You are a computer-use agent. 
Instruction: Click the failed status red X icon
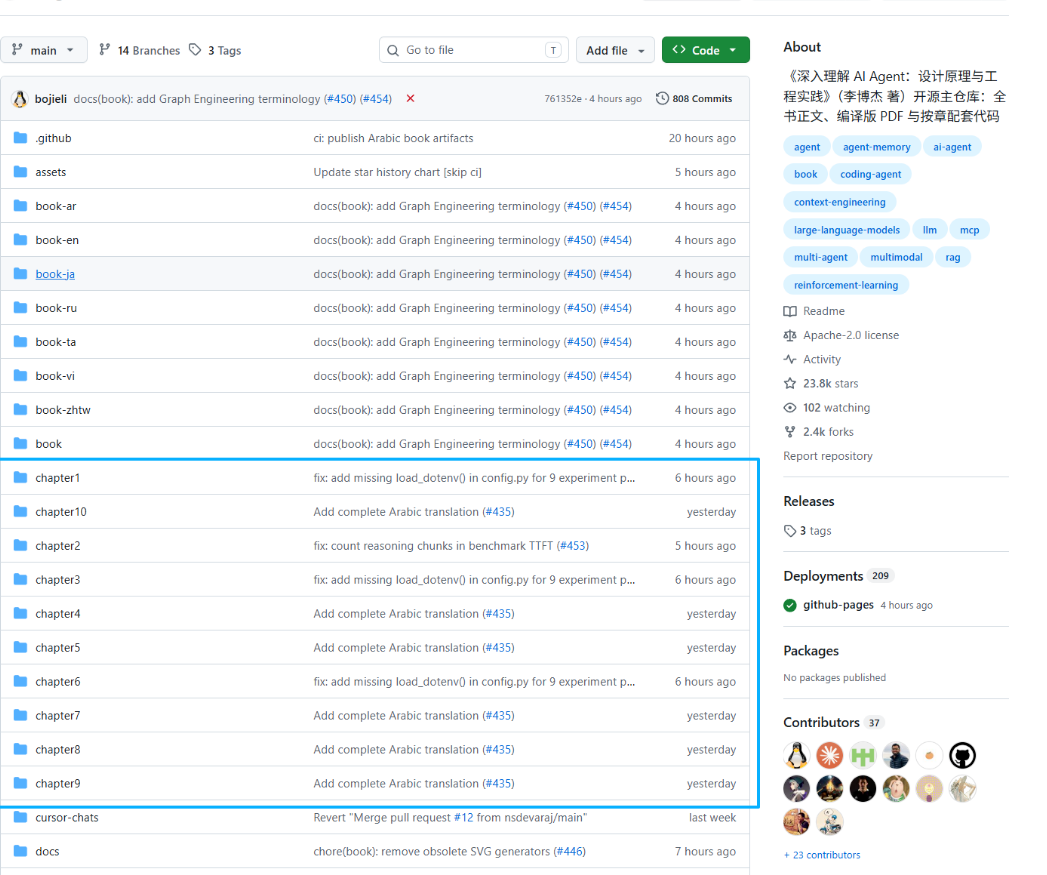(x=411, y=98)
